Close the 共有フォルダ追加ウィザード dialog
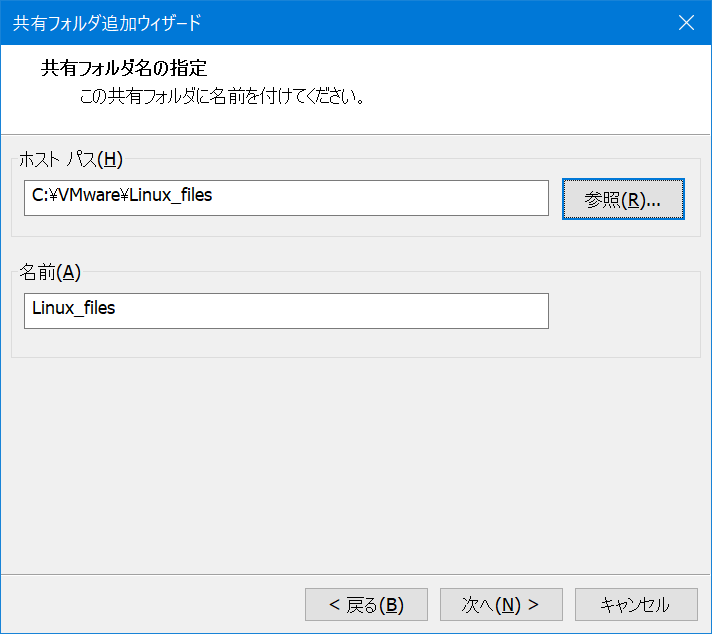Viewport: 712px width, 634px height. click(x=686, y=22)
